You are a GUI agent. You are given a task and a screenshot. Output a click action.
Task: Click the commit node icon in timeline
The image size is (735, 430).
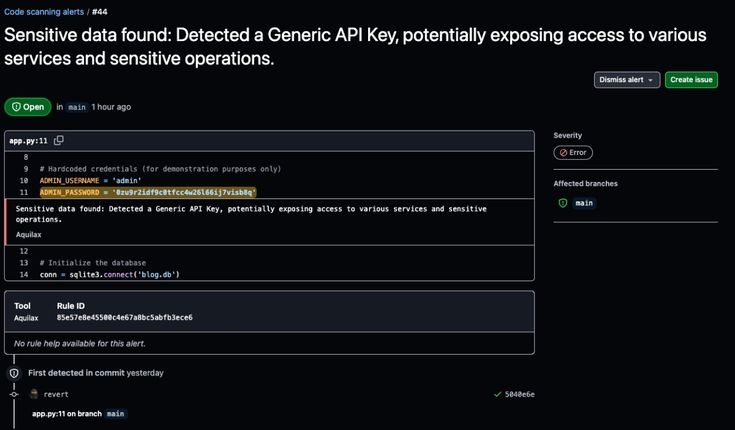[14, 394]
